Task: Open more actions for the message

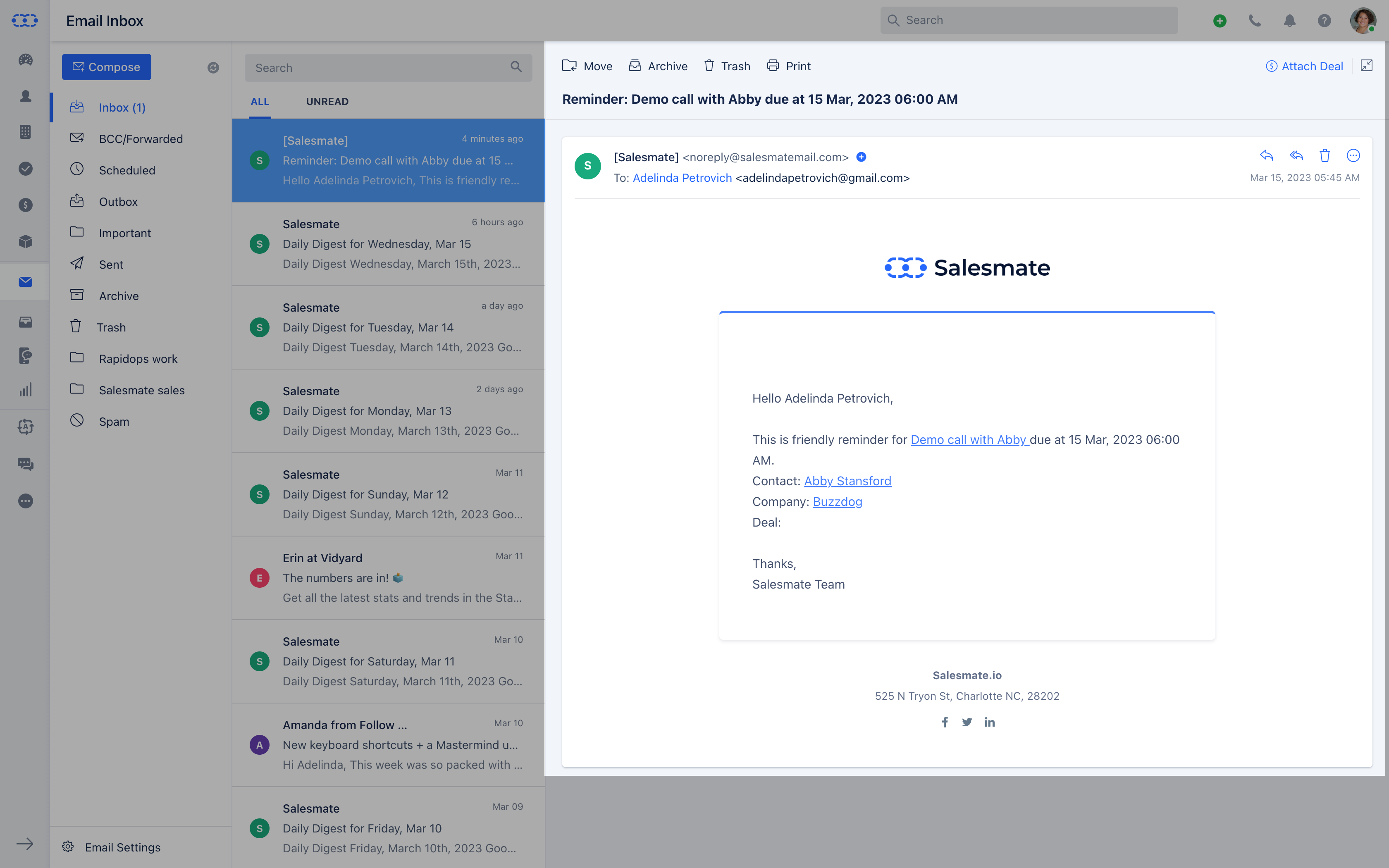Action: (x=1353, y=155)
